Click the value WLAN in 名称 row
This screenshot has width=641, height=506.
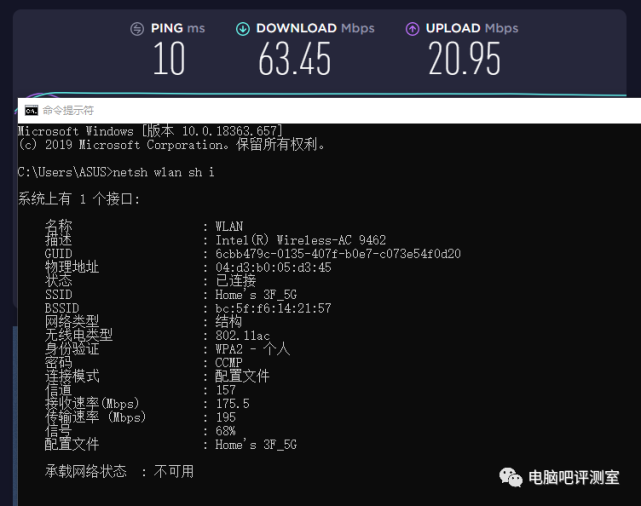click(229, 226)
